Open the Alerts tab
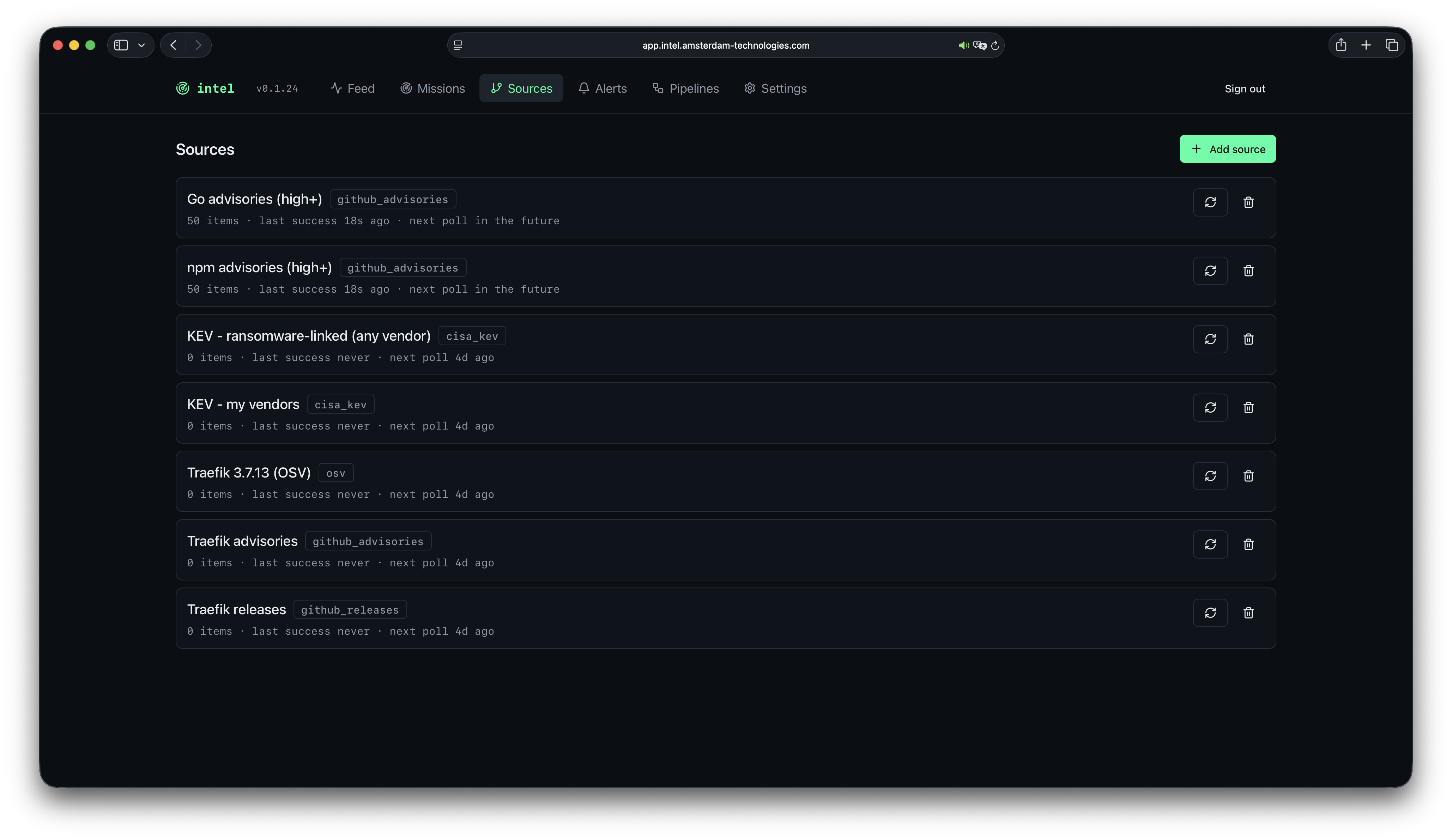The height and width of the screenshot is (840, 1452). tap(603, 88)
